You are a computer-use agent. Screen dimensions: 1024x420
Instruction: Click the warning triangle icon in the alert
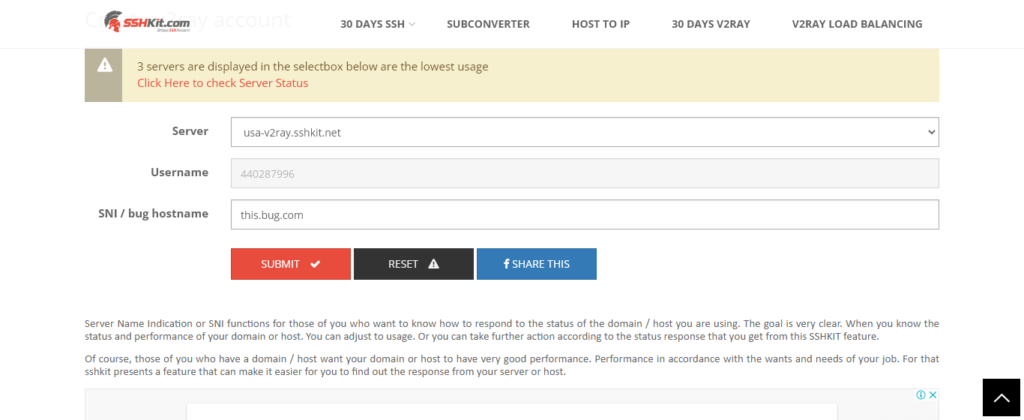pos(104,65)
